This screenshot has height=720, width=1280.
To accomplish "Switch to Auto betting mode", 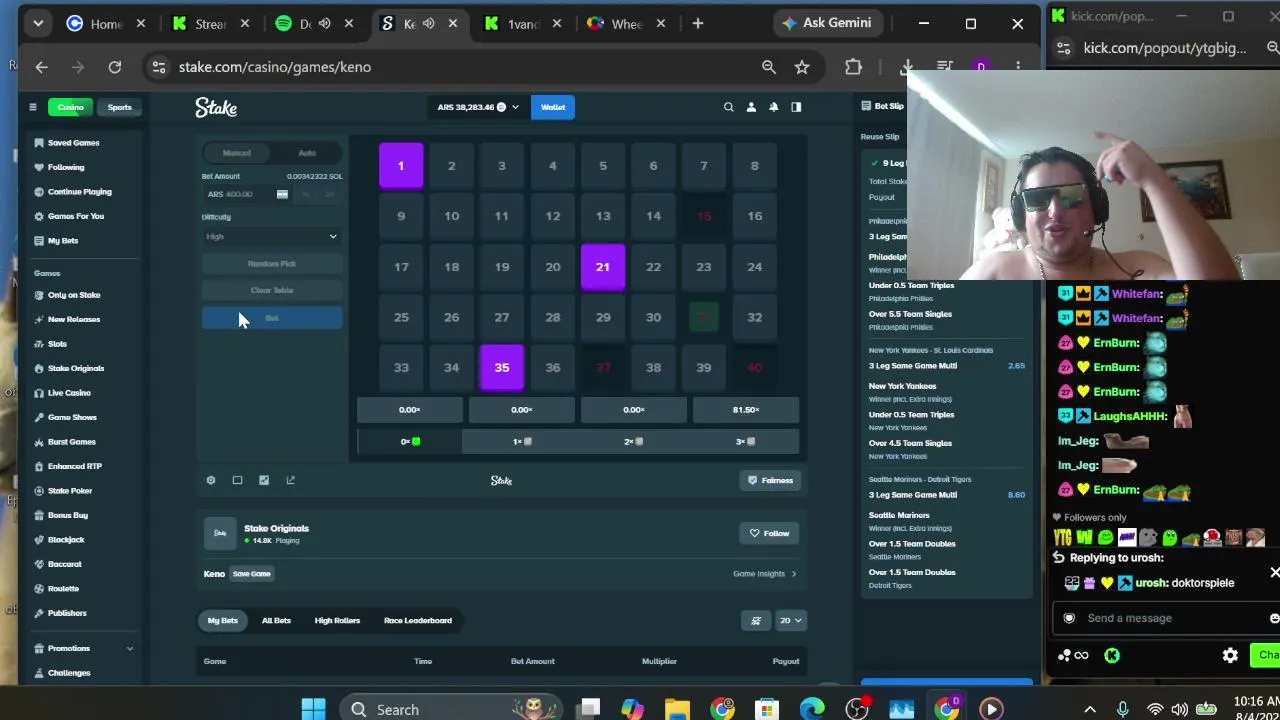I will click(x=307, y=153).
